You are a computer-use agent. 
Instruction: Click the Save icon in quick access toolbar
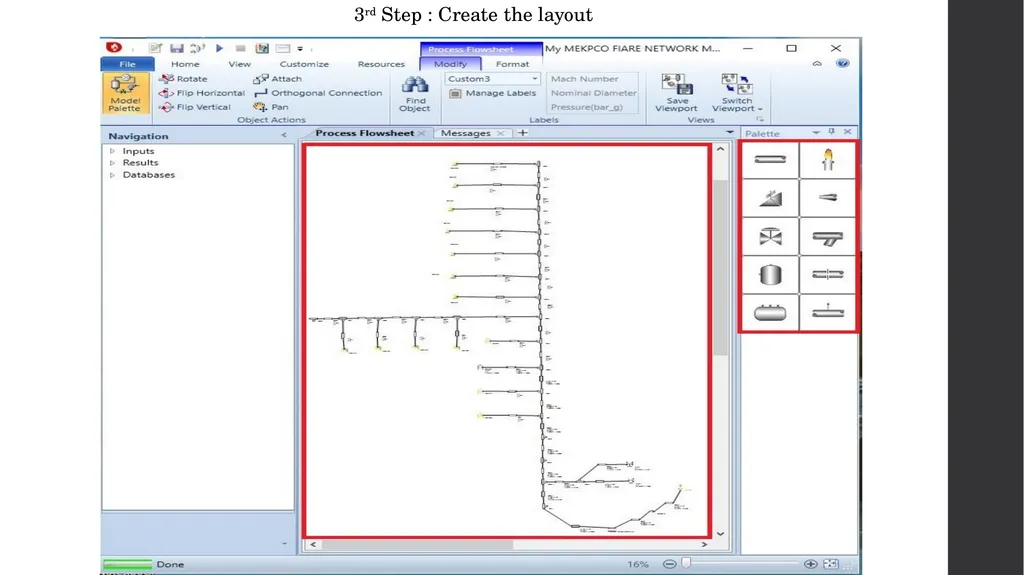pos(176,48)
